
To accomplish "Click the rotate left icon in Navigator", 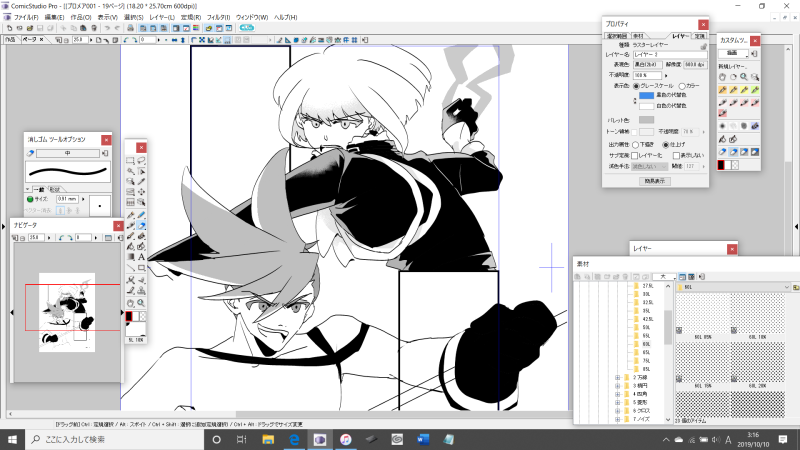I will pos(61,238).
